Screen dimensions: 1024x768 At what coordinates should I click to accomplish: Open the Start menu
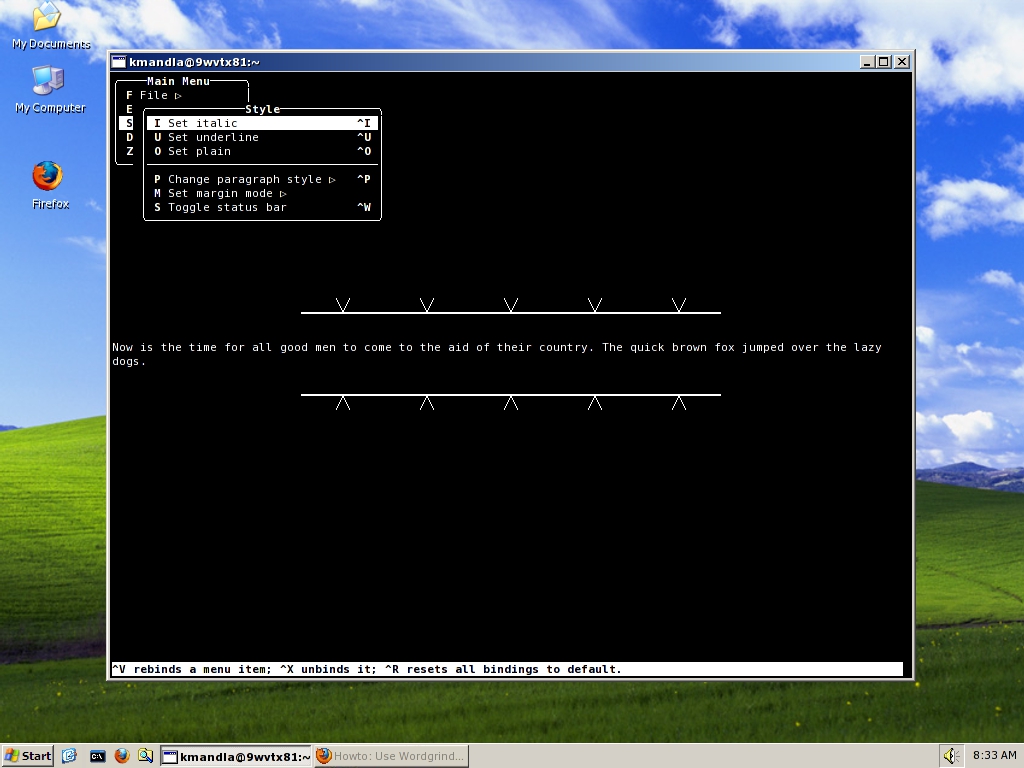coord(27,756)
